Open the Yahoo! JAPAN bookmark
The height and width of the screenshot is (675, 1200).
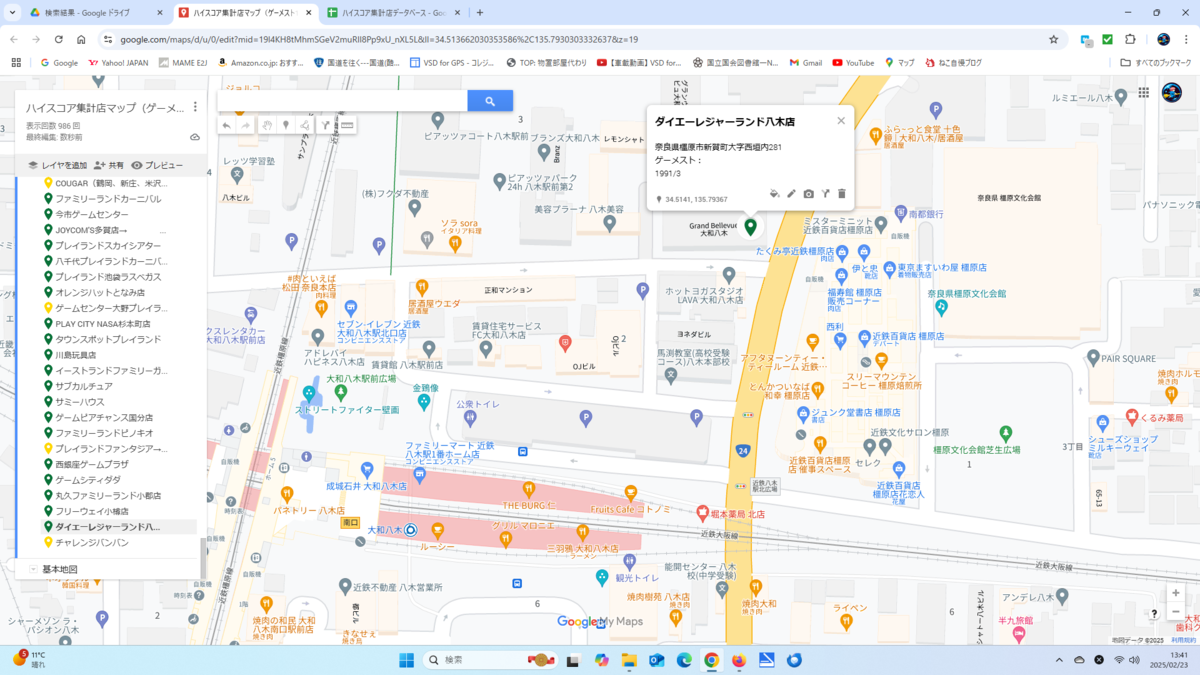coord(118,62)
